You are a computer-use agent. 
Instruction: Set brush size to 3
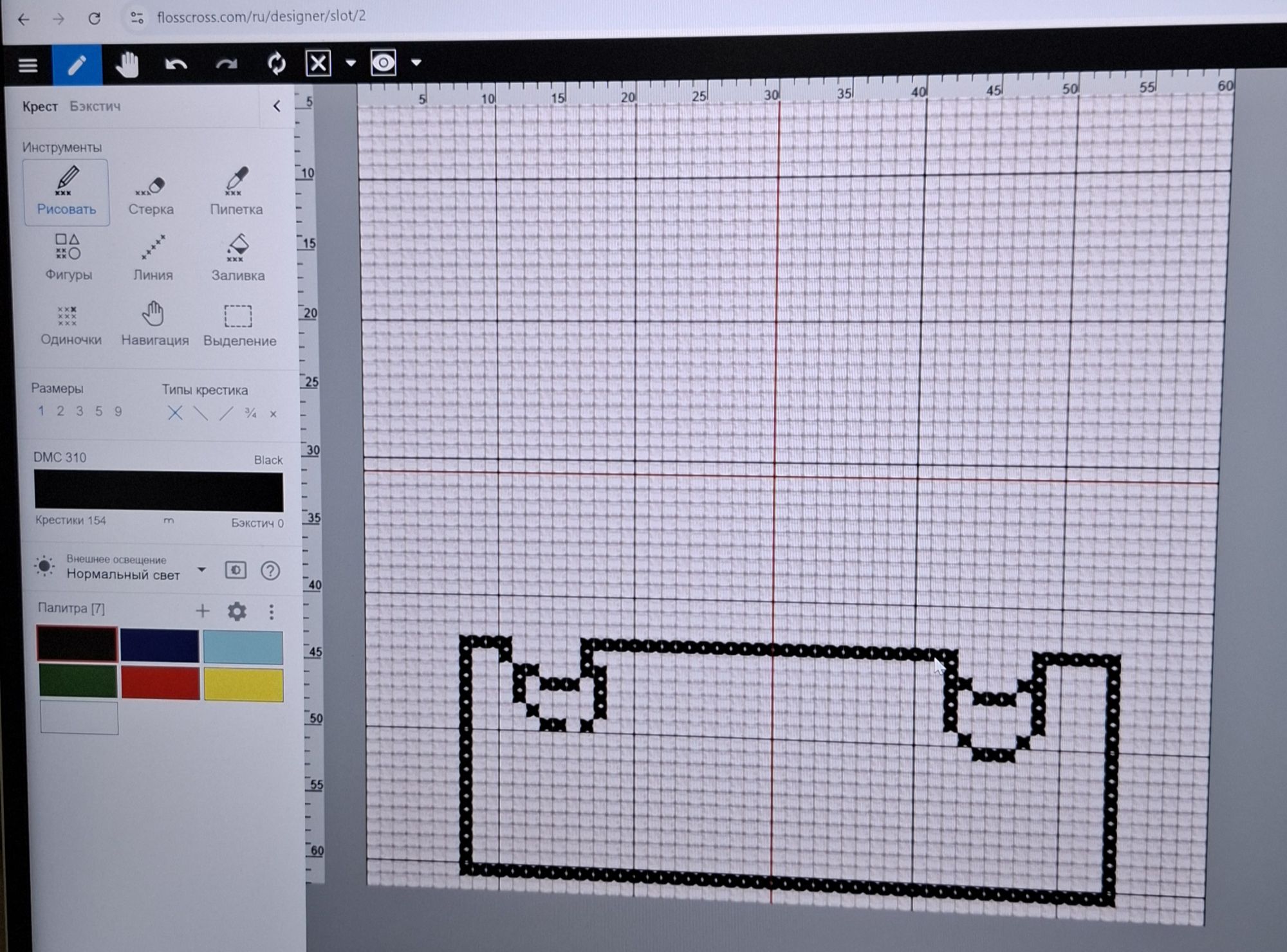pyautogui.click(x=79, y=411)
